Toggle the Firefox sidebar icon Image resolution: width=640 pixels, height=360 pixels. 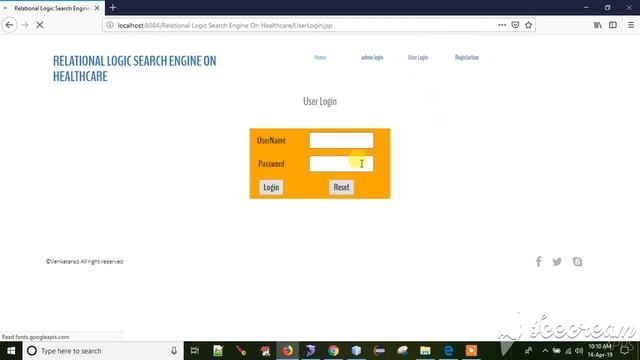pyautogui.click(x=613, y=25)
